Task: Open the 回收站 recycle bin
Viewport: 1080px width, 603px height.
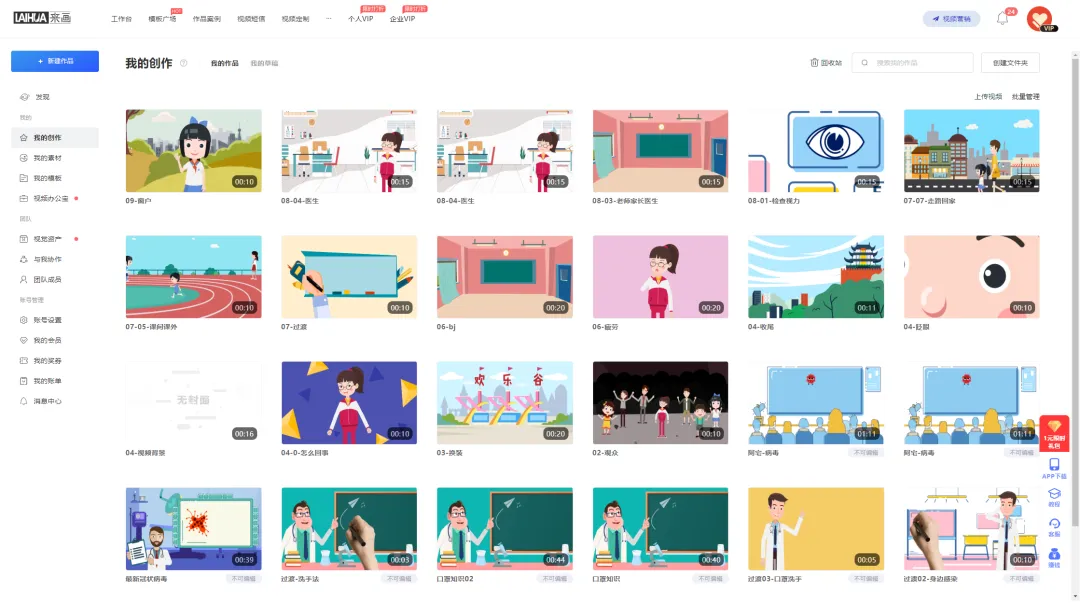Action: (x=826, y=63)
